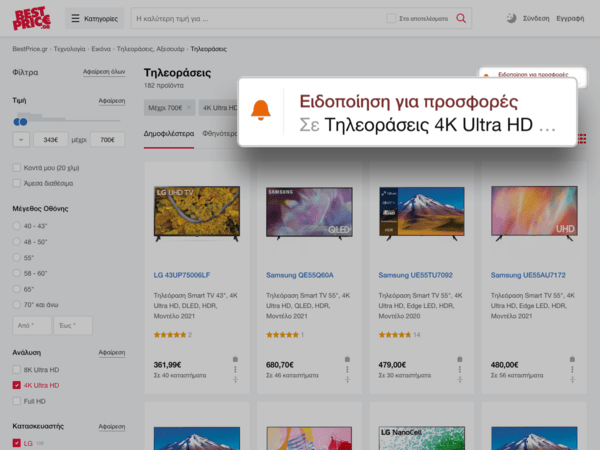Check the Κοντά μου (20 χλμ) checkbox
The image size is (600, 450).
pyautogui.click(x=16, y=168)
